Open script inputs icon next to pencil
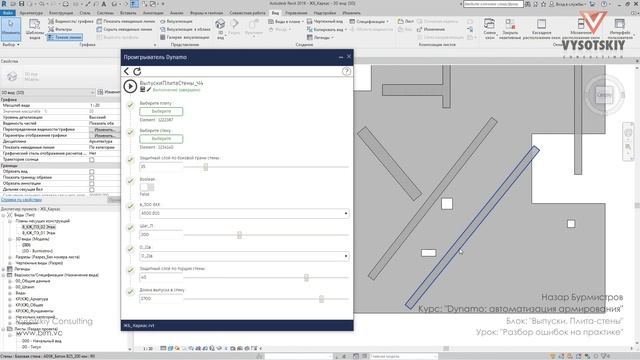Viewport: 640px width, 360px height. pos(142,89)
